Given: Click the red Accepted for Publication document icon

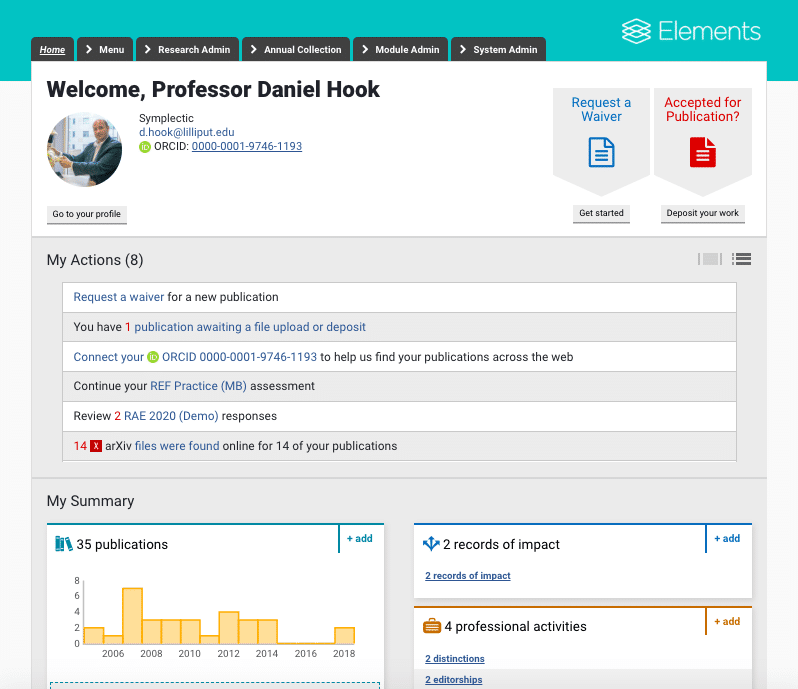Looking at the screenshot, I should click(703, 153).
